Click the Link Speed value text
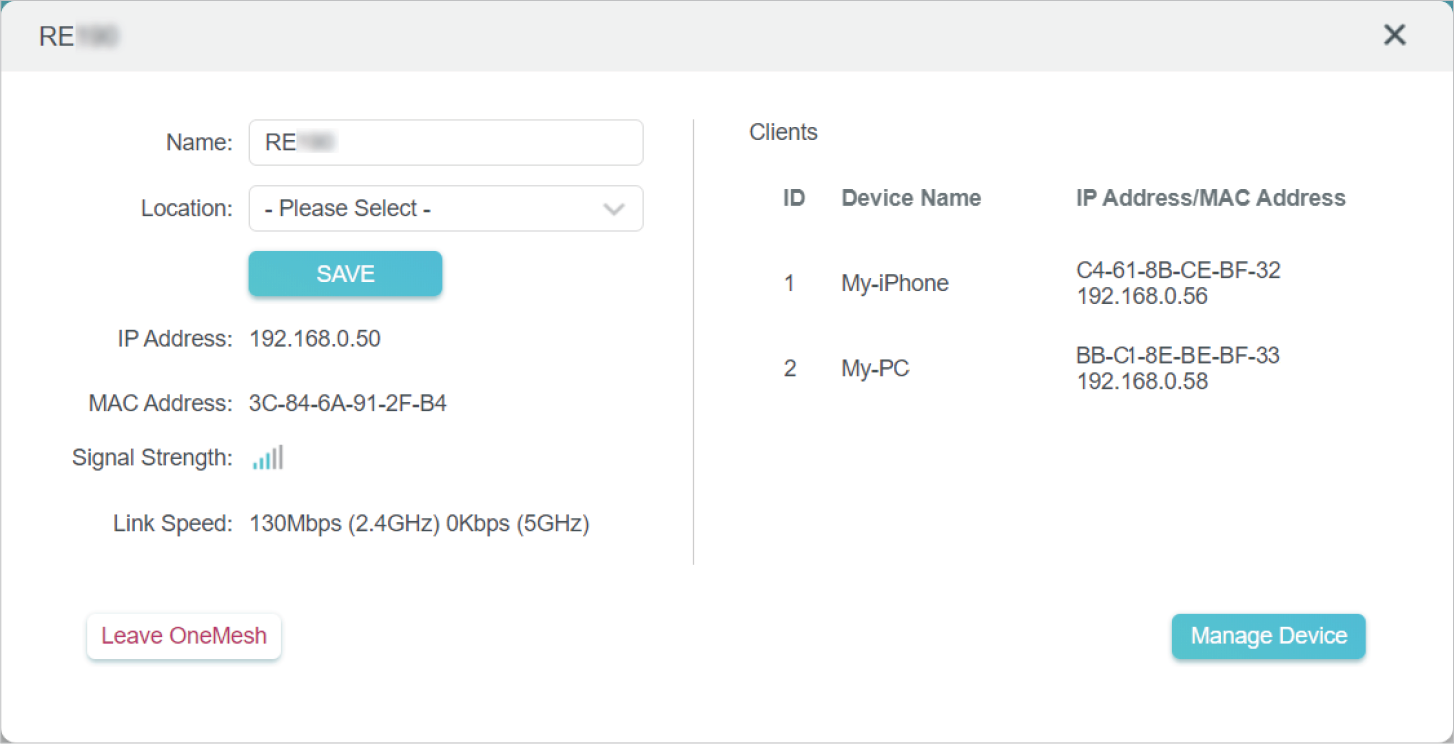The height and width of the screenshot is (744, 1454). pyautogui.click(x=419, y=524)
